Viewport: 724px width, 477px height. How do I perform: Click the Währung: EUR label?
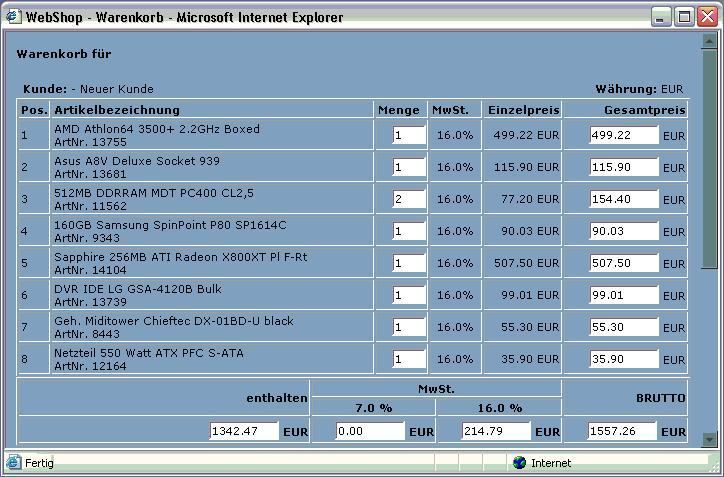pos(639,89)
